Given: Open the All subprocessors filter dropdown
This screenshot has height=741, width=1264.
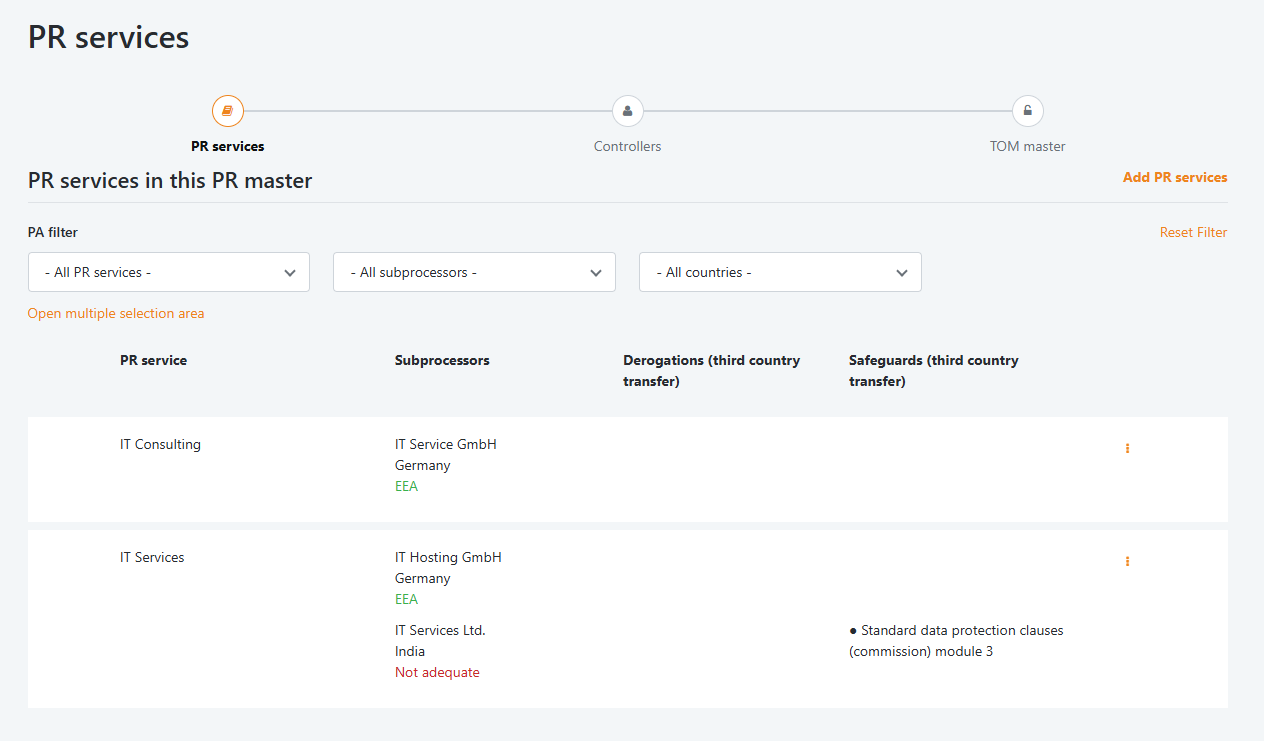Looking at the screenshot, I should click(474, 272).
